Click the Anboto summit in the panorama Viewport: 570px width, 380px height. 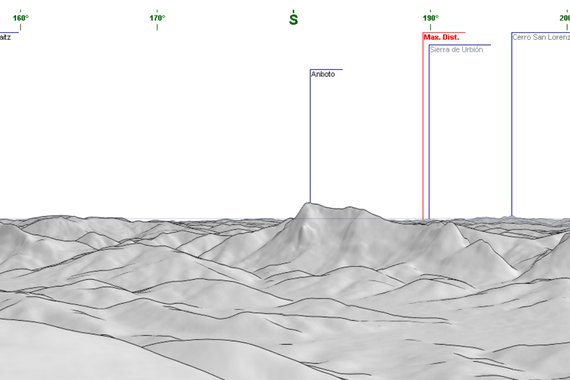310,203
